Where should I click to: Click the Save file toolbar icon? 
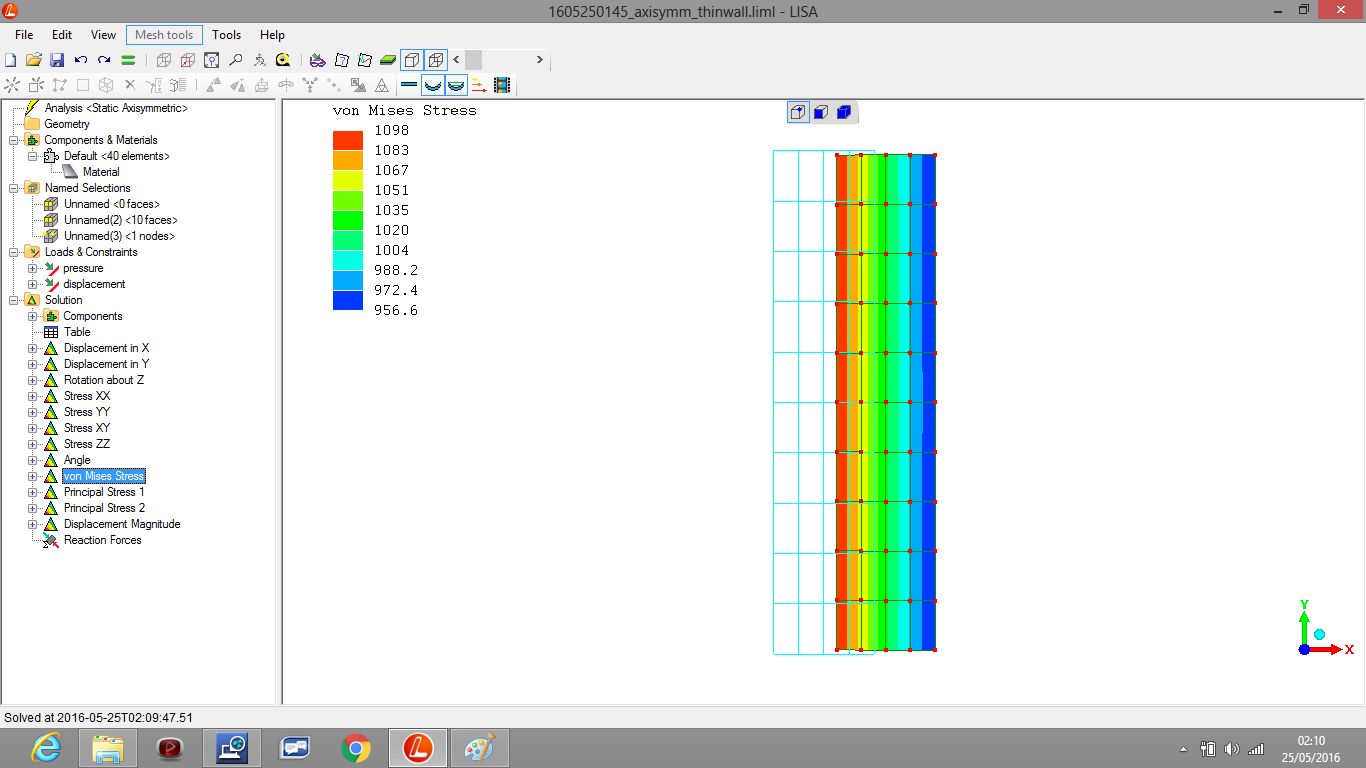pos(57,60)
